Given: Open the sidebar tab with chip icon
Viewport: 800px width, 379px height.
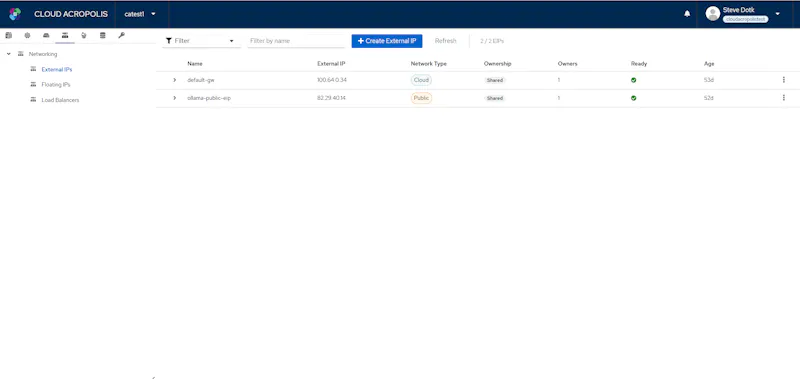Looking at the screenshot, I should tap(28, 35).
